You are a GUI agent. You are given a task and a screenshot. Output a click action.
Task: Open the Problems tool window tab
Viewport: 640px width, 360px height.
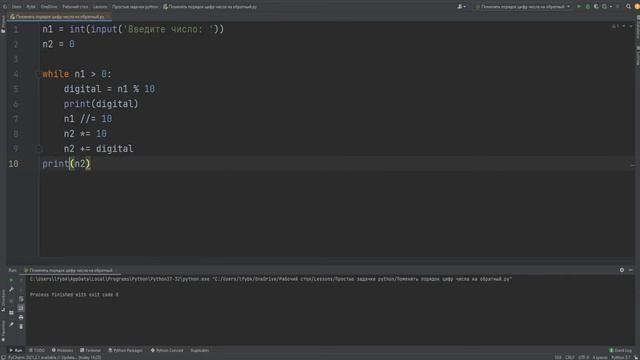(x=62, y=350)
